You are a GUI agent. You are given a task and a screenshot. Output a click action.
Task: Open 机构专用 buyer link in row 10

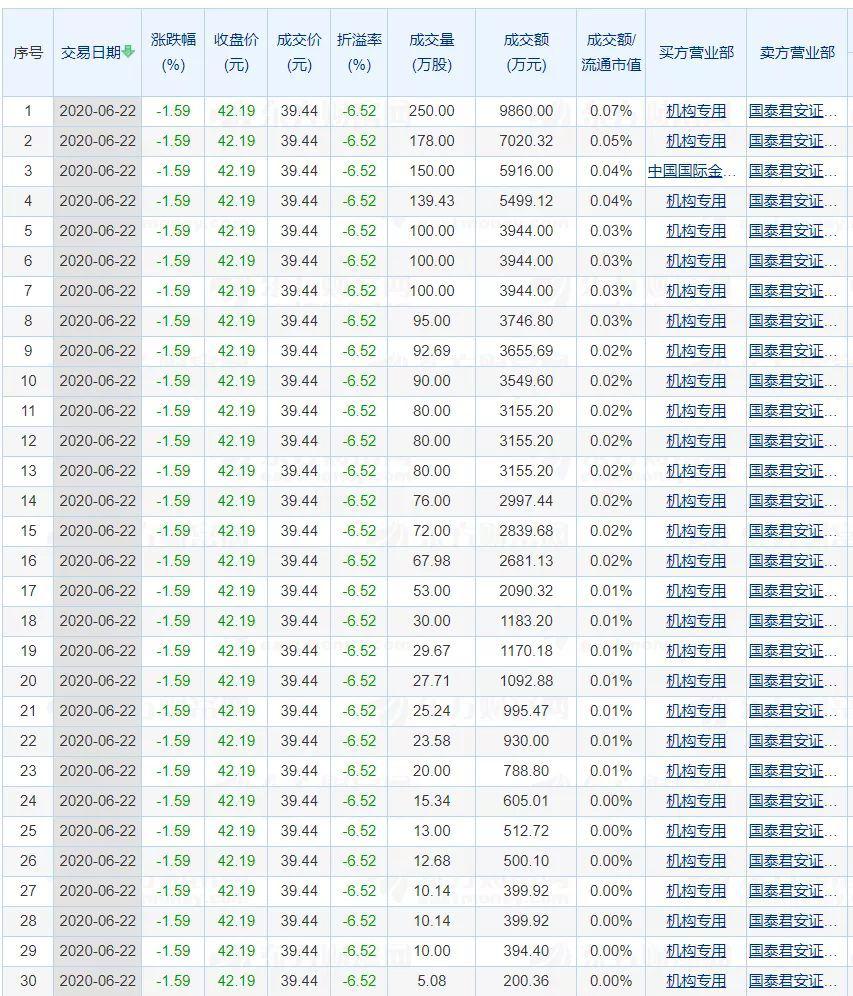[x=696, y=381]
